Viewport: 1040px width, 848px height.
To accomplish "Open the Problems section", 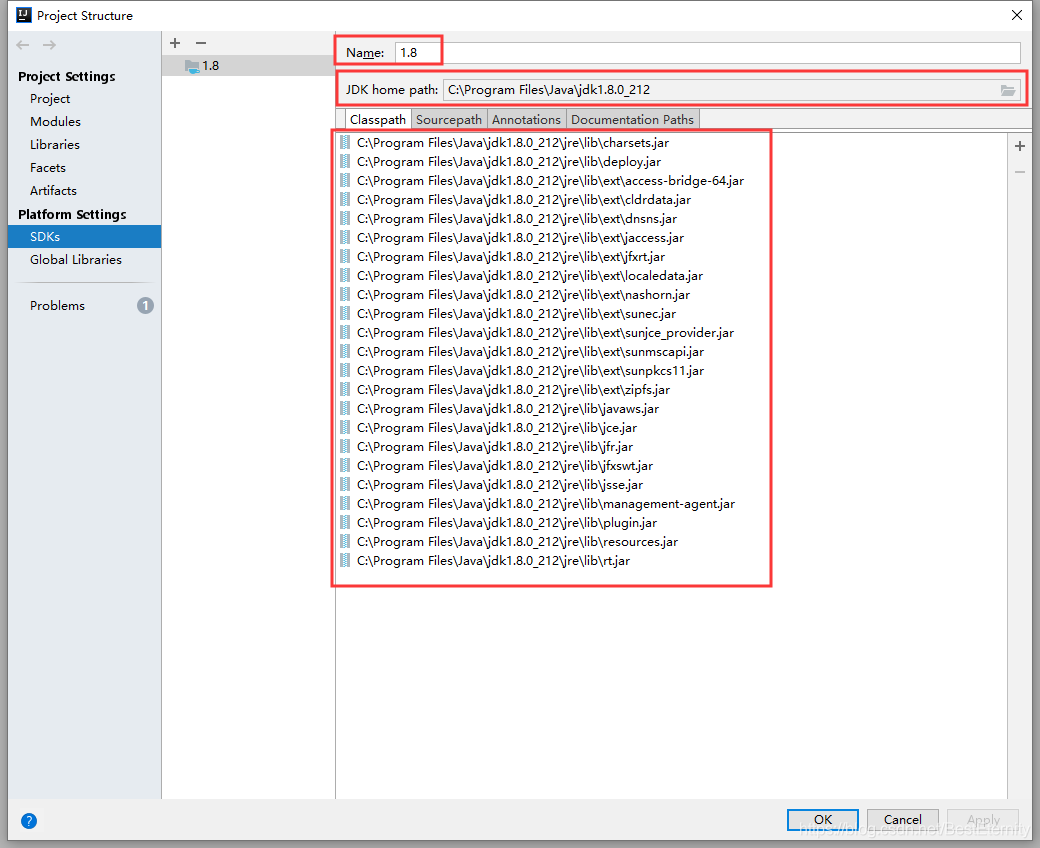I will click(x=57, y=306).
